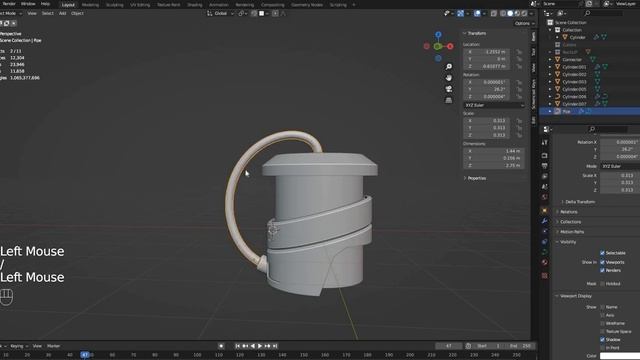Click current frame marker 47 in timeline
This screenshot has height=360, width=640.
85,355
